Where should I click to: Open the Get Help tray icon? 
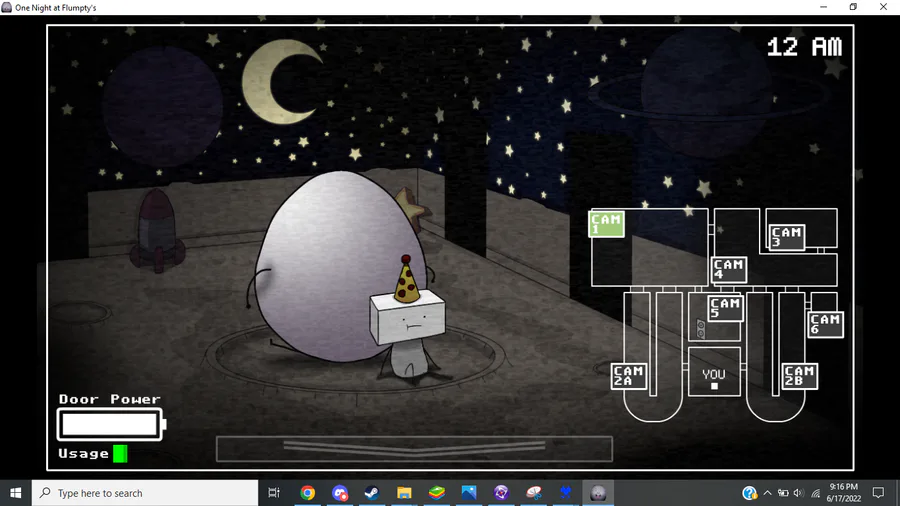(749, 493)
